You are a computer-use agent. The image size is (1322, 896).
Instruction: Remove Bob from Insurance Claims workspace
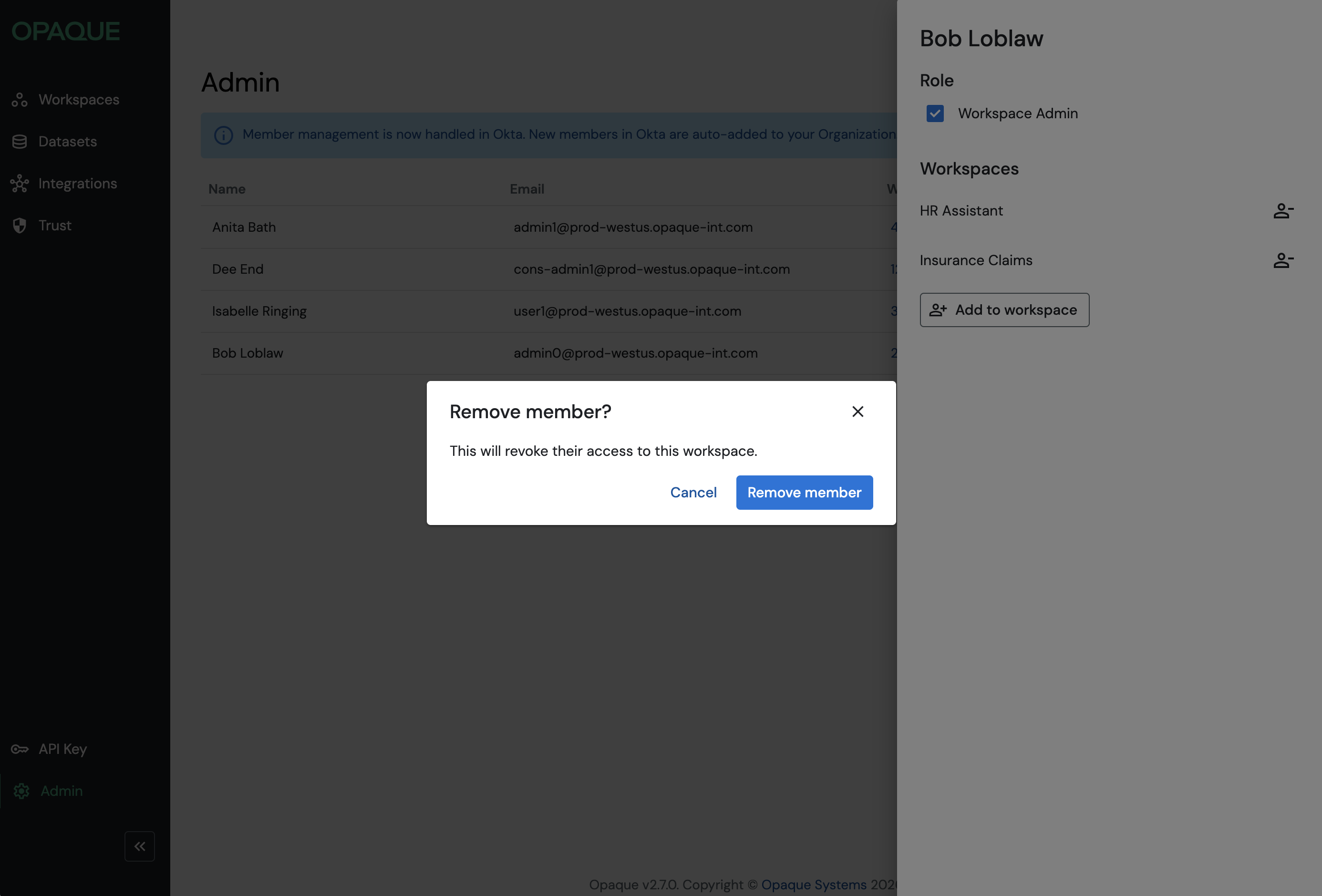pyautogui.click(x=1283, y=260)
